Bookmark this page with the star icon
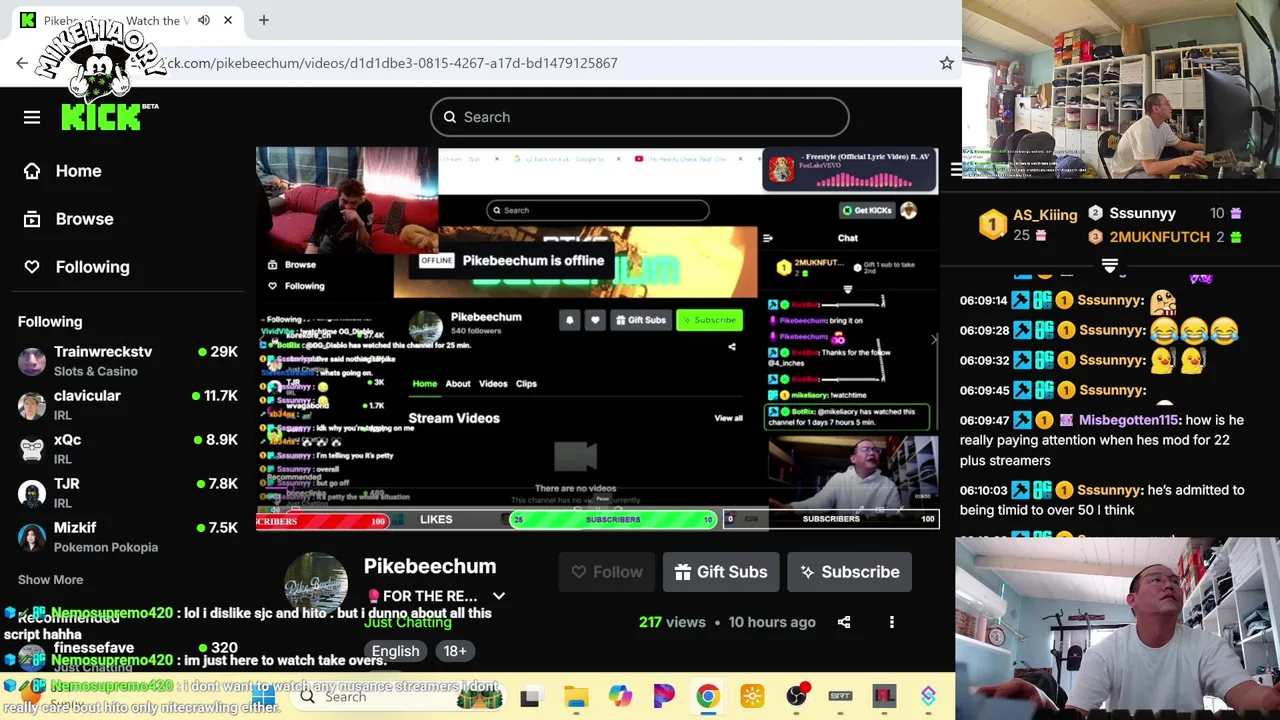This screenshot has height=720, width=1280. [946, 63]
